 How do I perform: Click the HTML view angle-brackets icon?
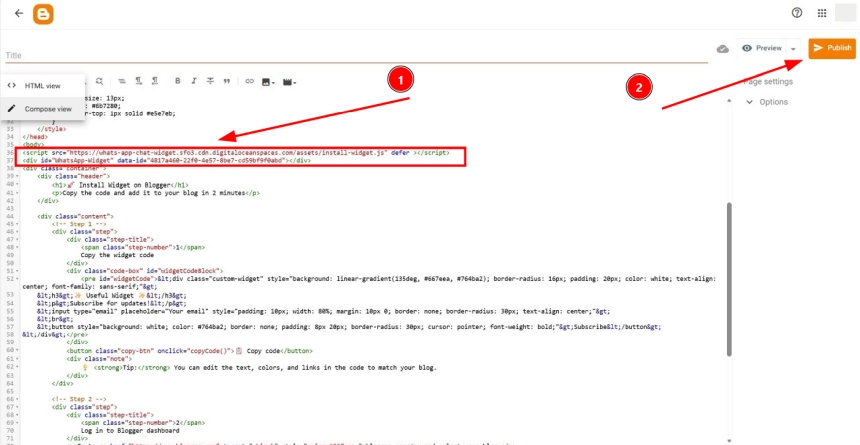12,86
